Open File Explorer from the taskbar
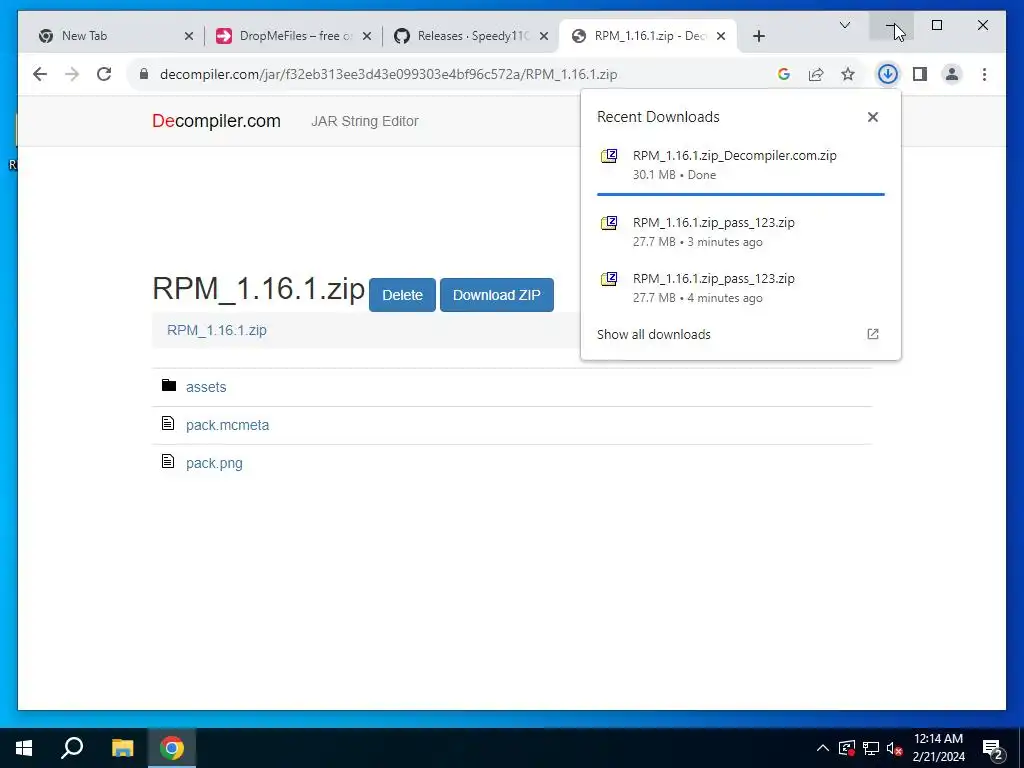Screen dimensions: 1024x768 (x=122, y=748)
